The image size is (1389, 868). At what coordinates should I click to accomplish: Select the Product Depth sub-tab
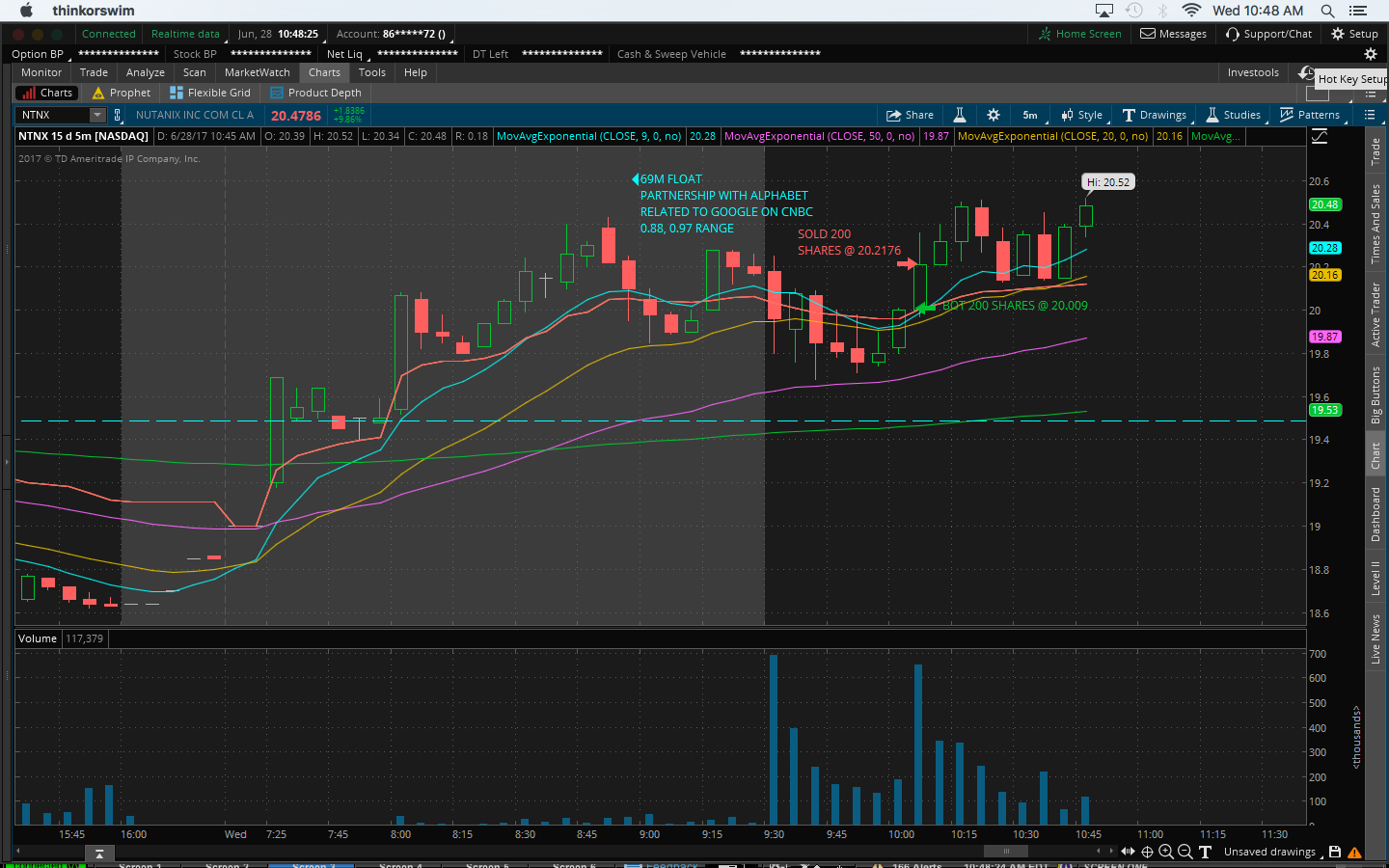click(x=316, y=93)
